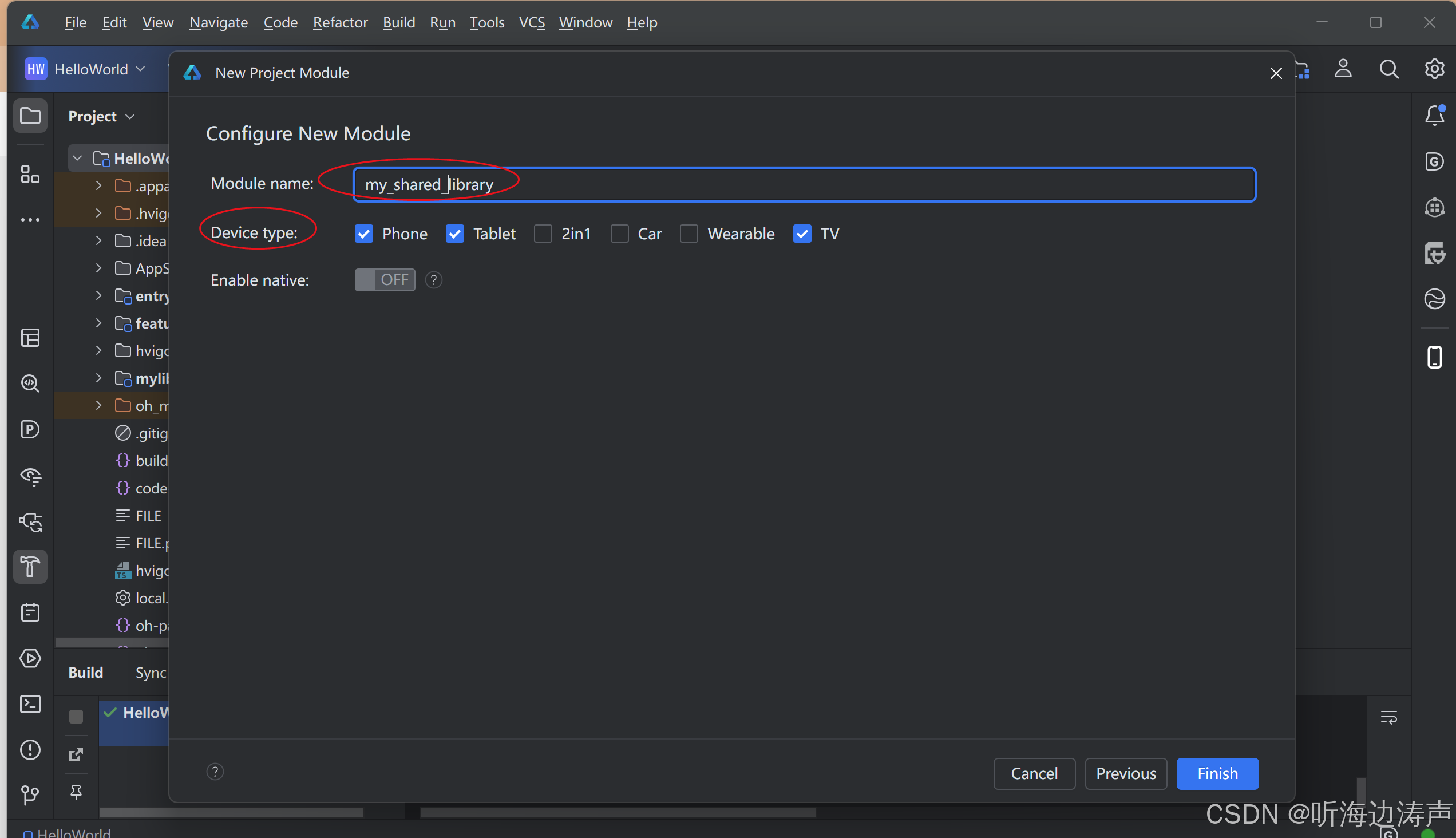The width and height of the screenshot is (1456, 838).
Task: Select the .gitig file in project tree
Action: (142, 433)
